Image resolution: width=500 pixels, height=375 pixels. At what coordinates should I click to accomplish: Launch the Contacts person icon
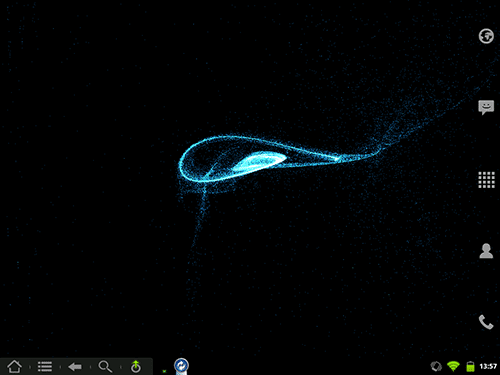(486, 251)
